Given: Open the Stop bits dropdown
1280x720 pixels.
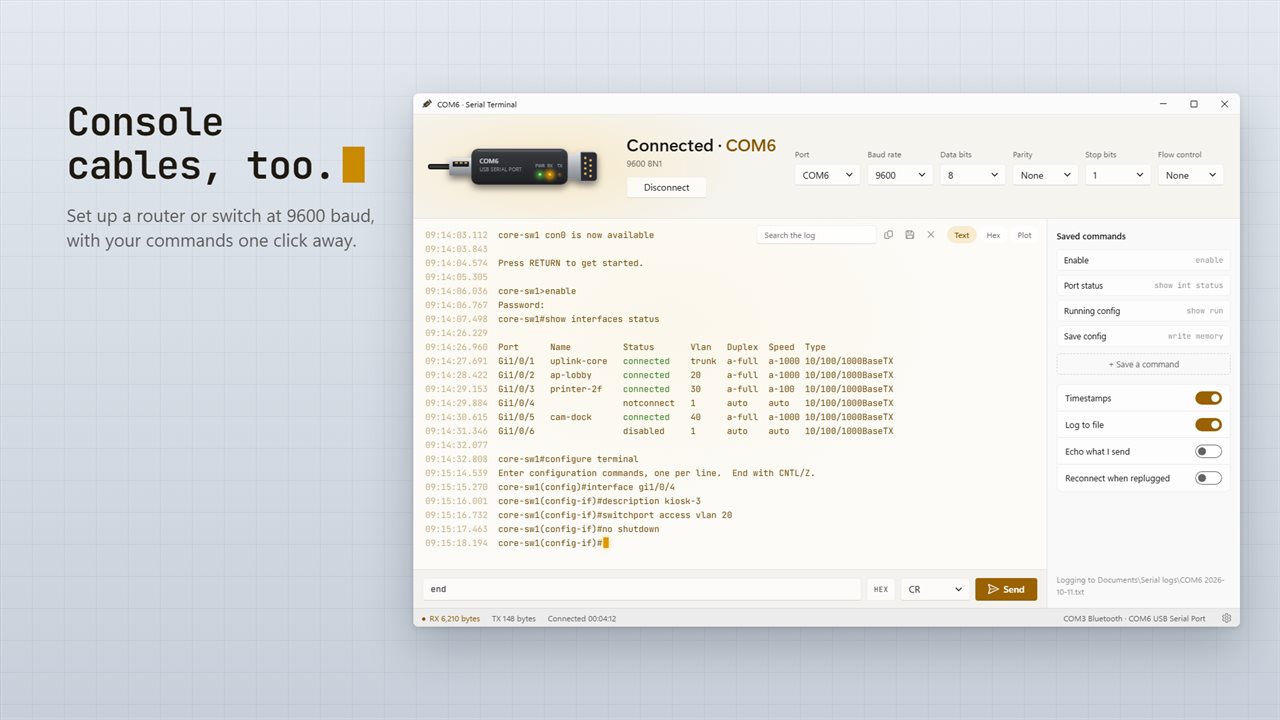Looking at the screenshot, I should (1117, 175).
